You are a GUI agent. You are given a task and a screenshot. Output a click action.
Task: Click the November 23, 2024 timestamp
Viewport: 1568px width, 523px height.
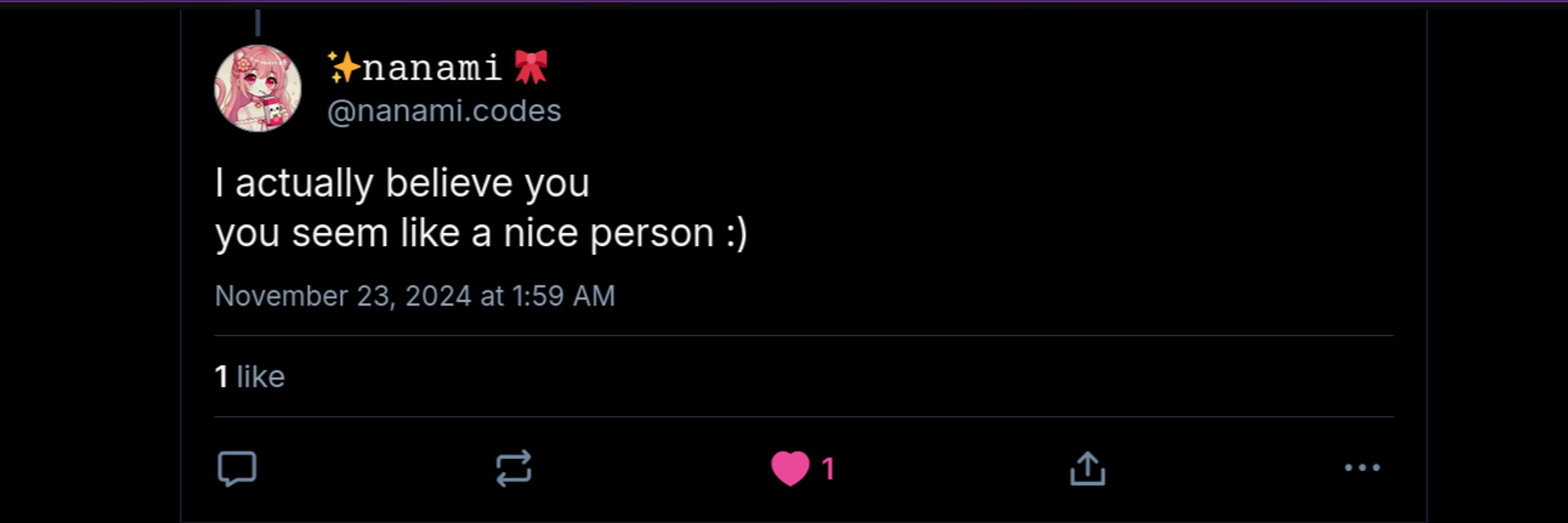click(x=414, y=296)
